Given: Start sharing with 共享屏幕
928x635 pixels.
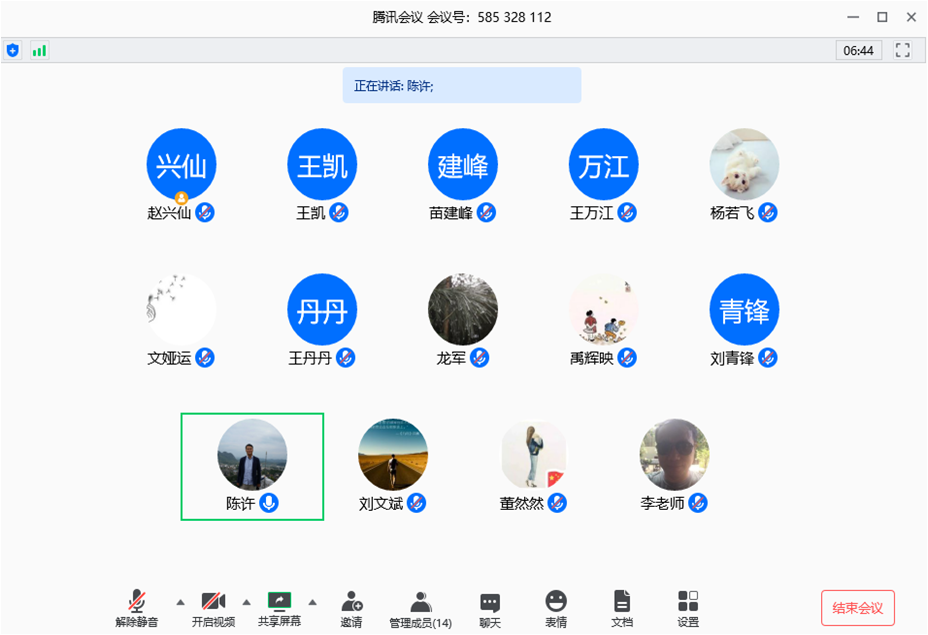Looking at the screenshot, I should 279,608.
